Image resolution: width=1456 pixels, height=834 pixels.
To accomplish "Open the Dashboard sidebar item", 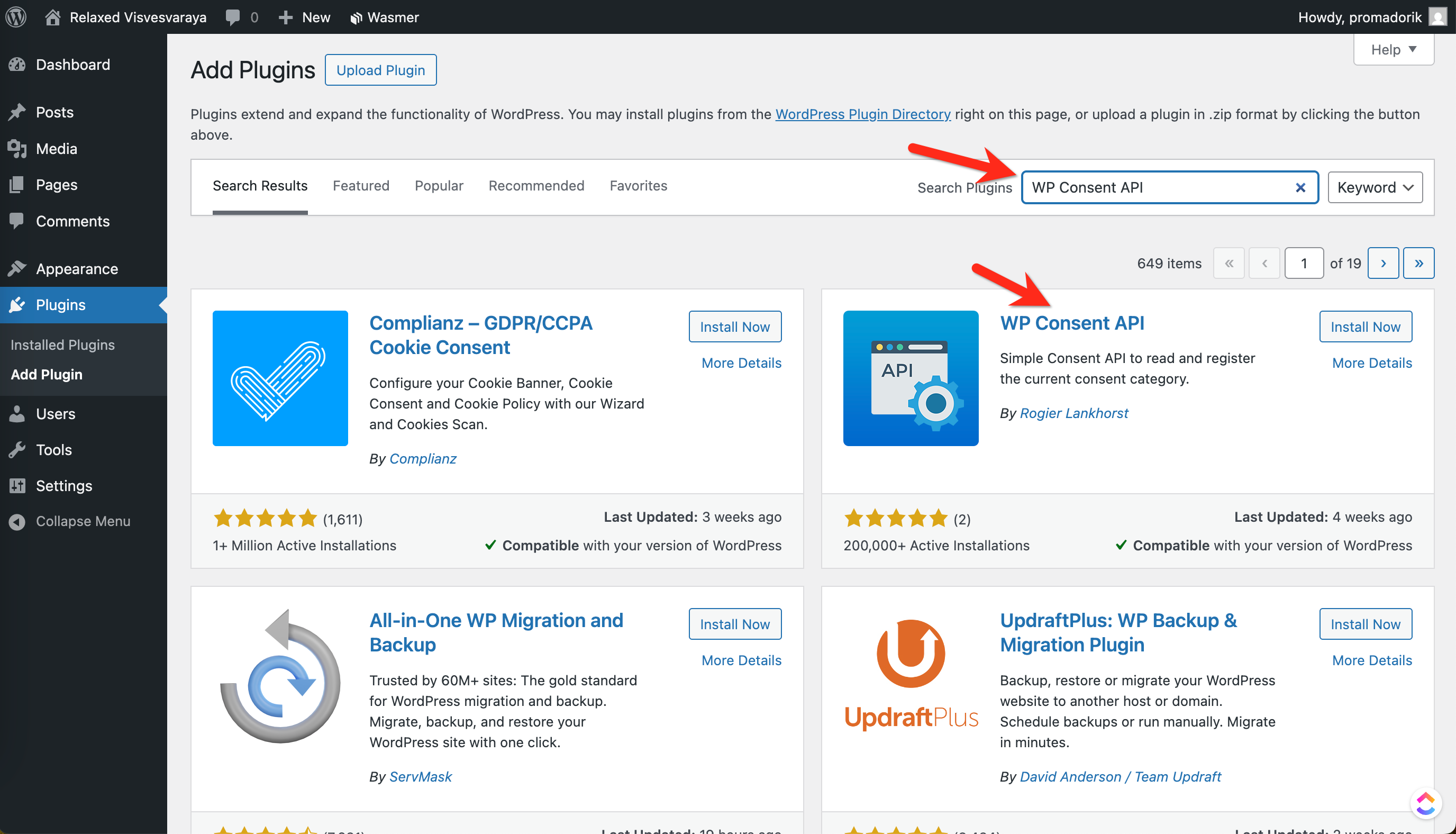I will [x=72, y=64].
